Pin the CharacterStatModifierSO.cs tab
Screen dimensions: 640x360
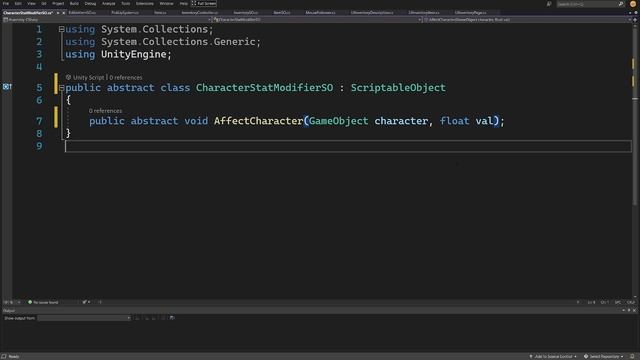pos(58,13)
